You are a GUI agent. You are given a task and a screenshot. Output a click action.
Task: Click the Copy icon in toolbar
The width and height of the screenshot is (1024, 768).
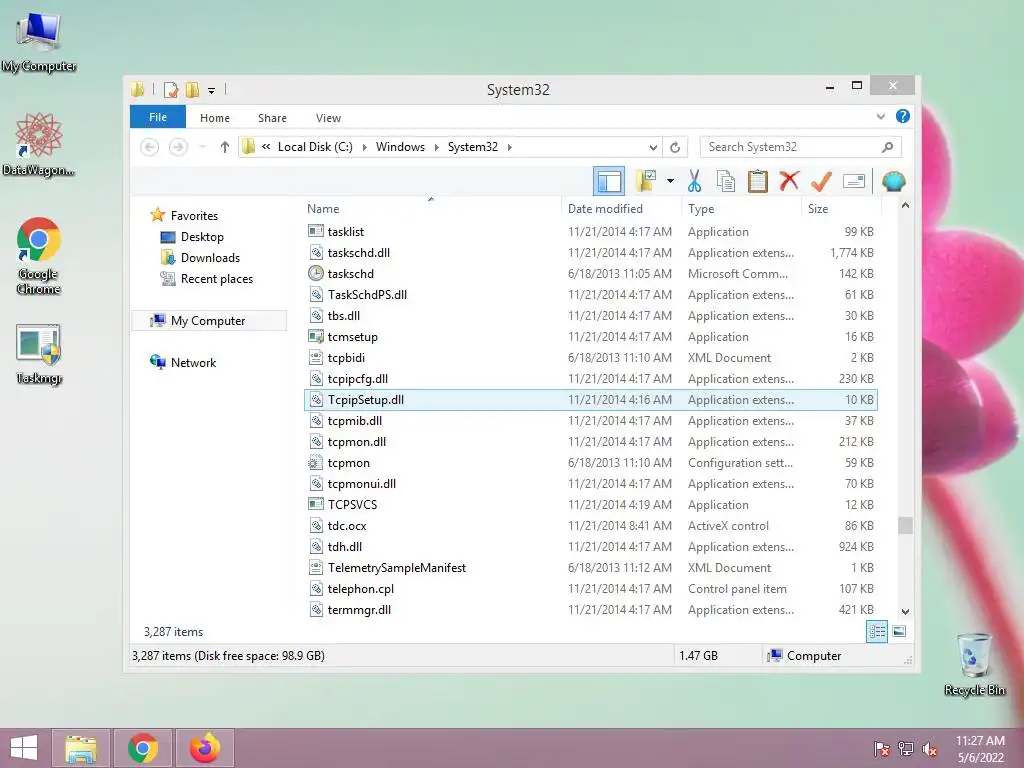click(726, 181)
